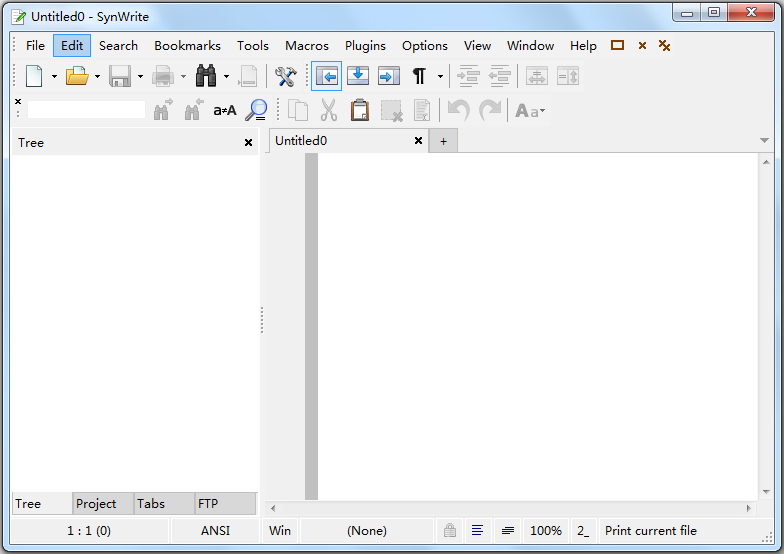784x554 pixels.
Task: Open the pilcrow options dropdown arrow
Action: (440, 76)
